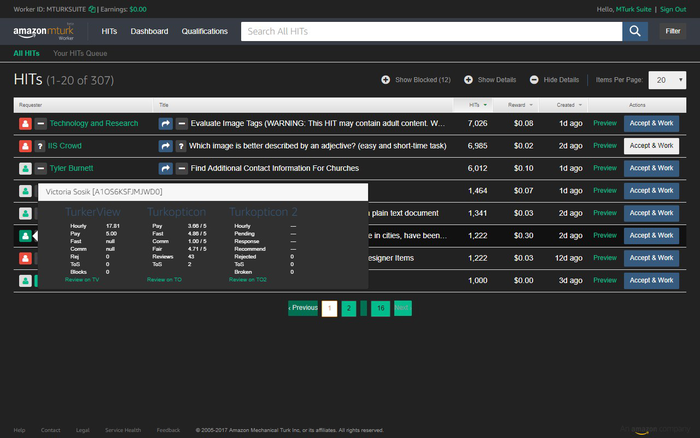The width and height of the screenshot is (700, 438).
Task: Open the Contact footer link
Action: [x=50, y=430]
